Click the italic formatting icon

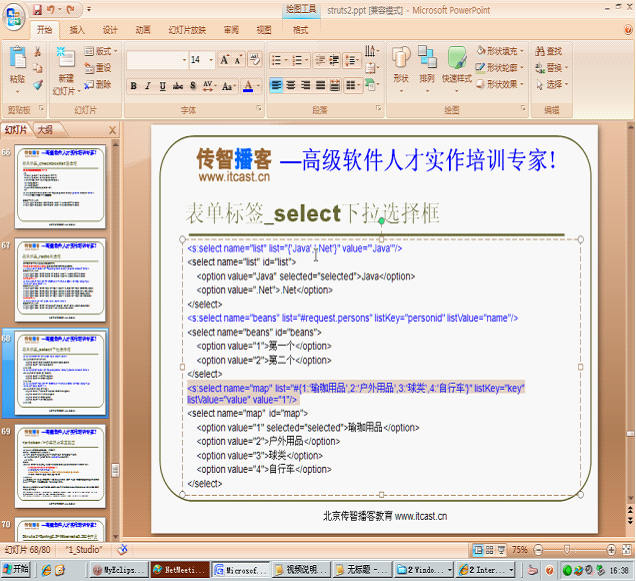[x=147, y=86]
